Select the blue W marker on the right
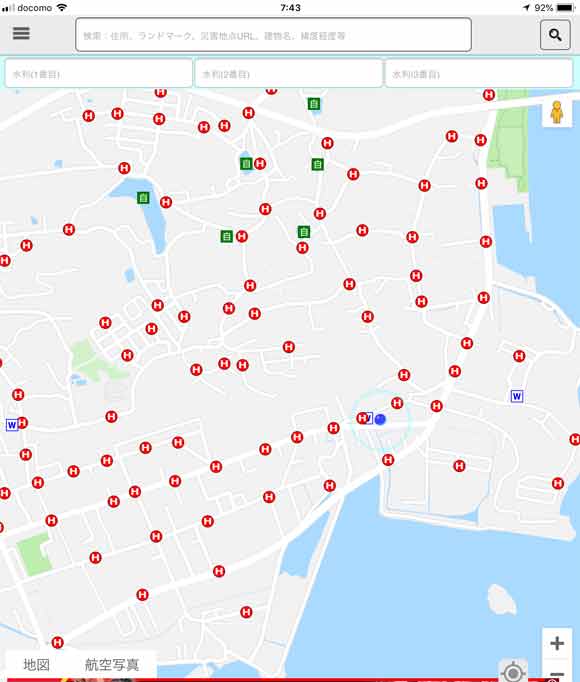The image size is (580, 682). [x=516, y=396]
